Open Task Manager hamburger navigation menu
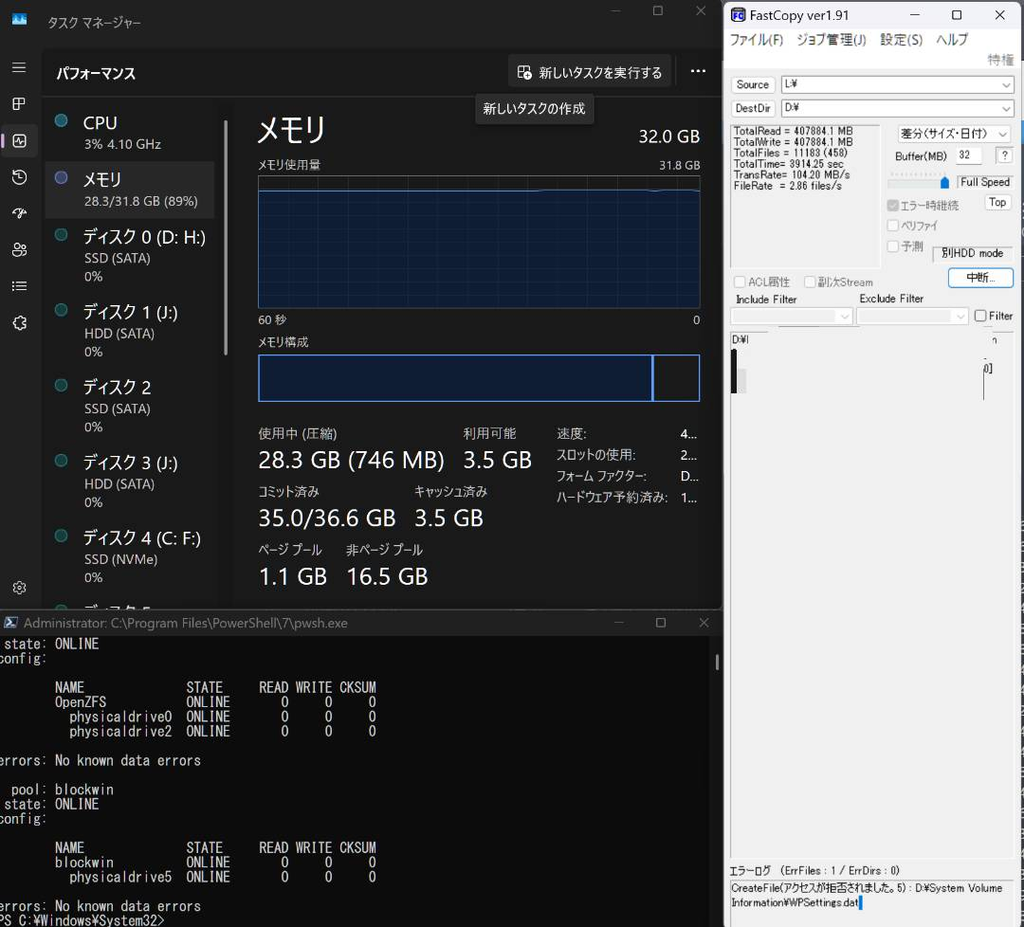Image resolution: width=1024 pixels, height=927 pixels. 19,67
